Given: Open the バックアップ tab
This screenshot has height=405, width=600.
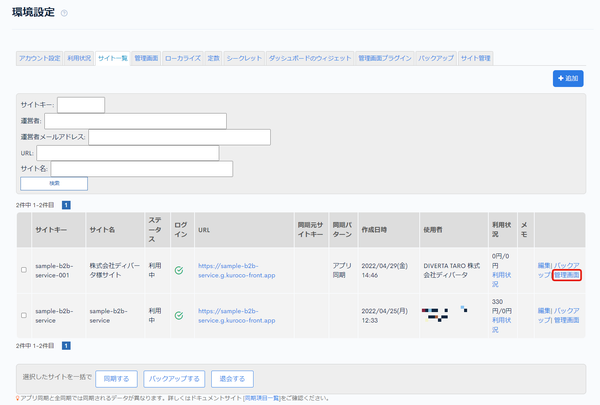Looking at the screenshot, I should pyautogui.click(x=436, y=58).
